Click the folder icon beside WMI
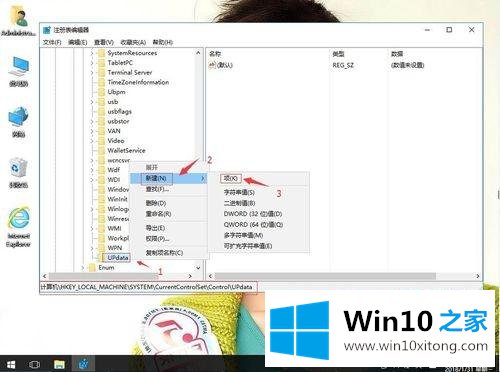Viewport: 500px width, 372px height. coord(101,228)
